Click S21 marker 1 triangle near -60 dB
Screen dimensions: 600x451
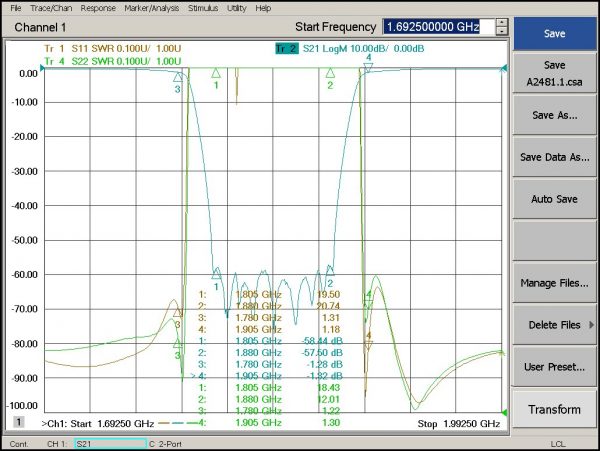(x=216, y=273)
